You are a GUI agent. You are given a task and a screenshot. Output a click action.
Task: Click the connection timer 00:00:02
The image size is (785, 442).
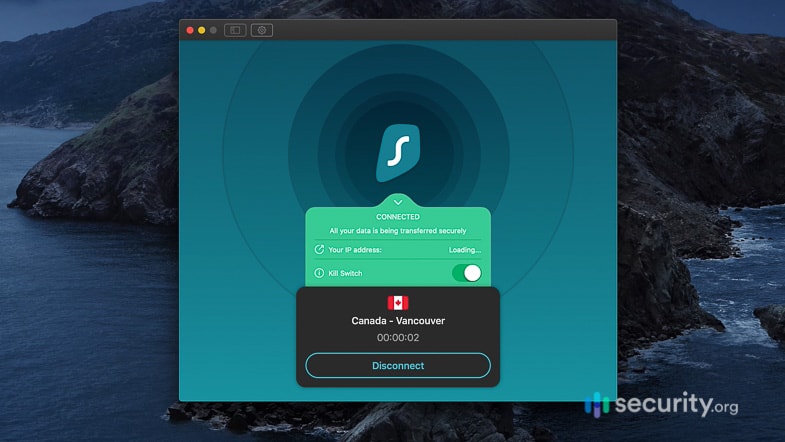[398, 338]
